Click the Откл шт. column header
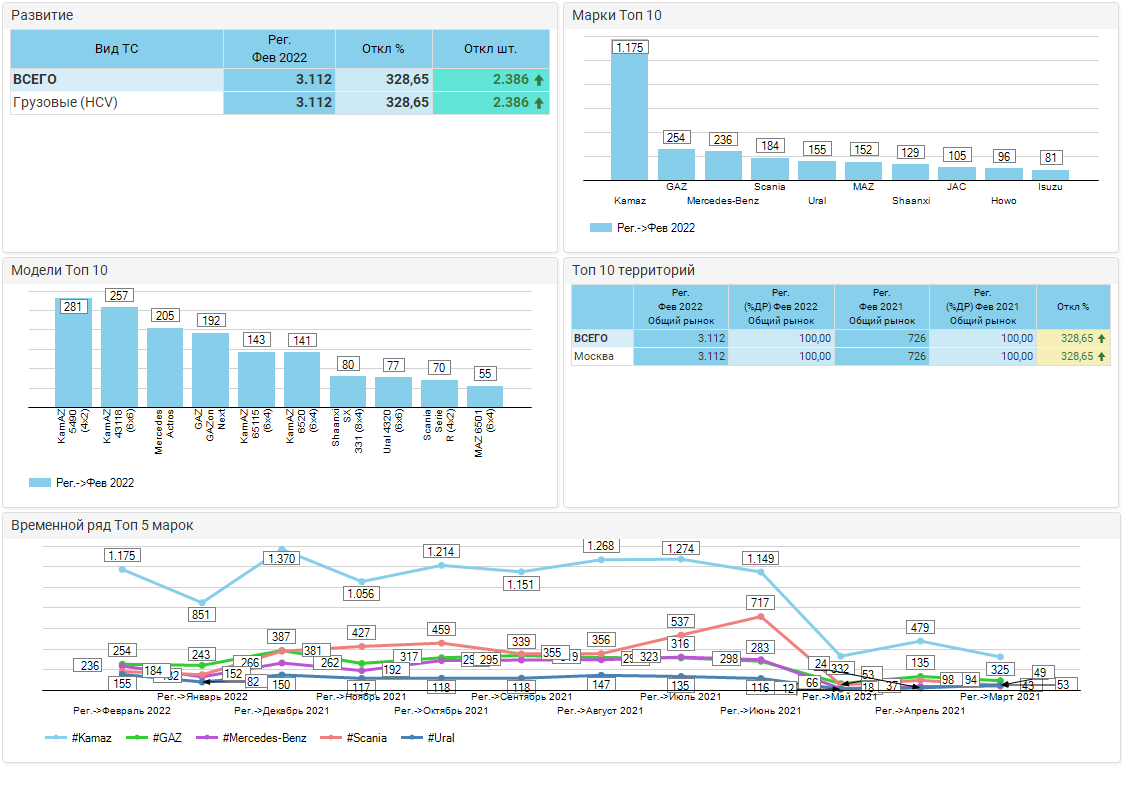Image resolution: width=1122 pixels, height=793 pixels. tap(490, 48)
